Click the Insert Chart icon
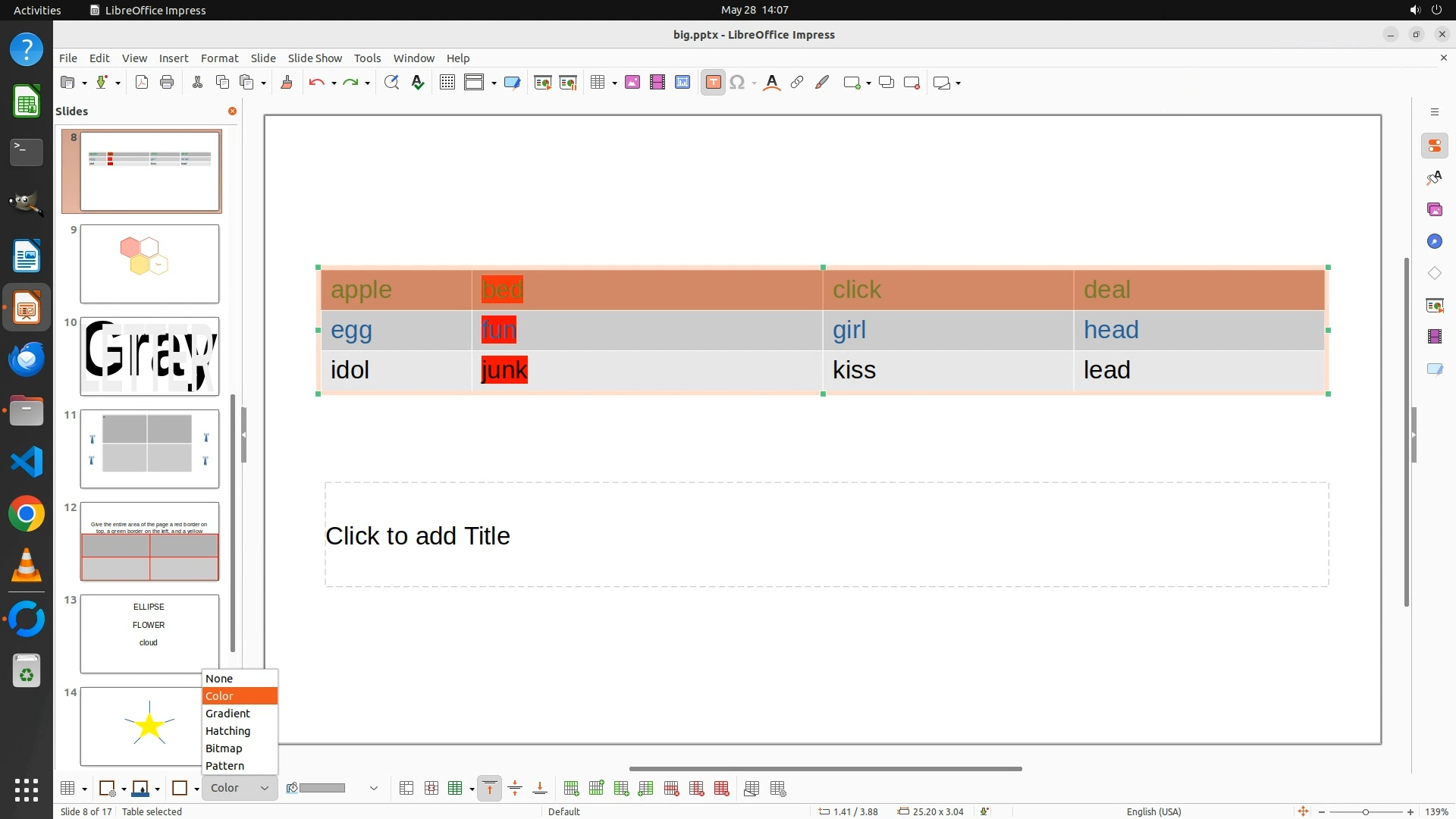1456x819 pixels. tap(682, 83)
